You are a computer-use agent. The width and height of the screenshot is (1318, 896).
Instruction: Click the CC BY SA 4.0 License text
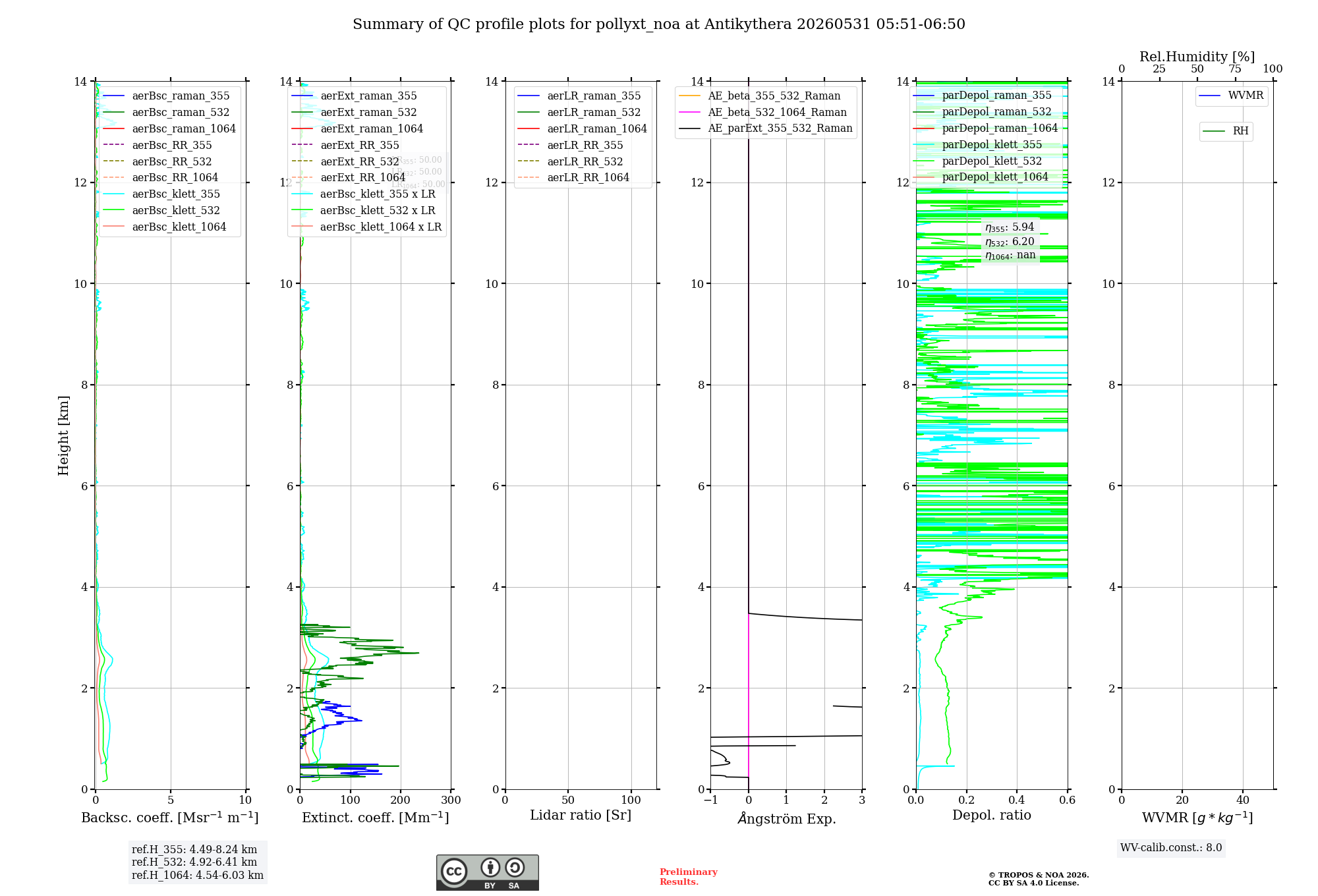point(1034,883)
